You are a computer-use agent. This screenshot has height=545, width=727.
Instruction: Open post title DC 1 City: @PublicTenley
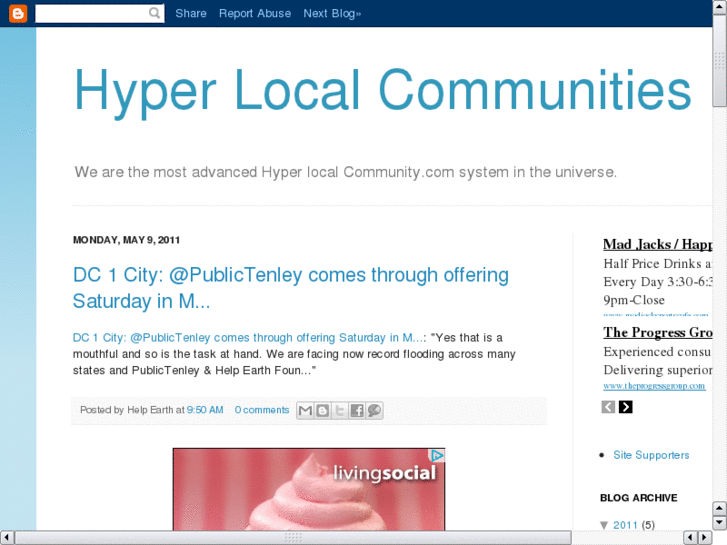click(291, 288)
